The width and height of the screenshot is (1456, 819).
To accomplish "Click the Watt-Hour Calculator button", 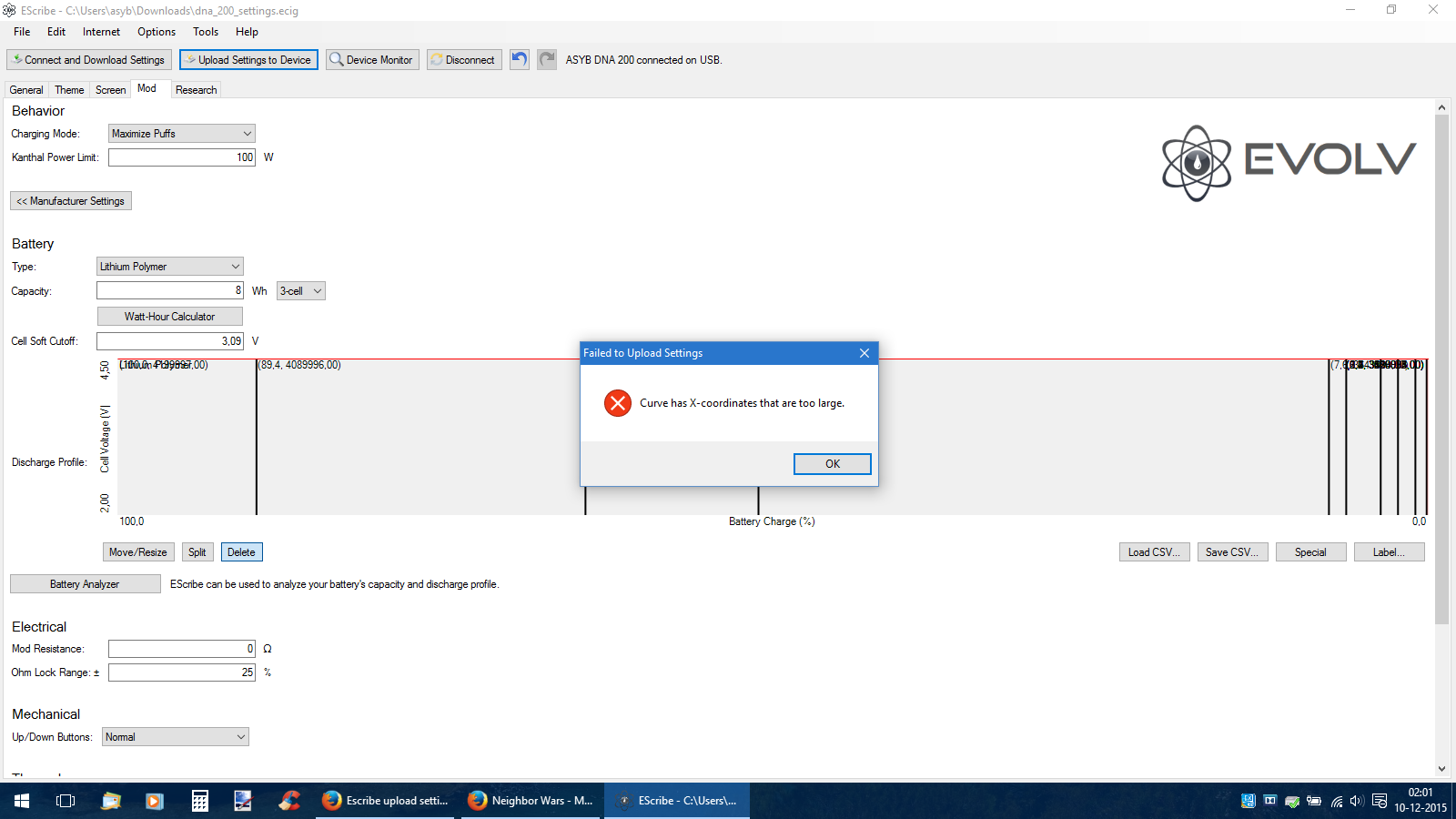I will (169, 317).
